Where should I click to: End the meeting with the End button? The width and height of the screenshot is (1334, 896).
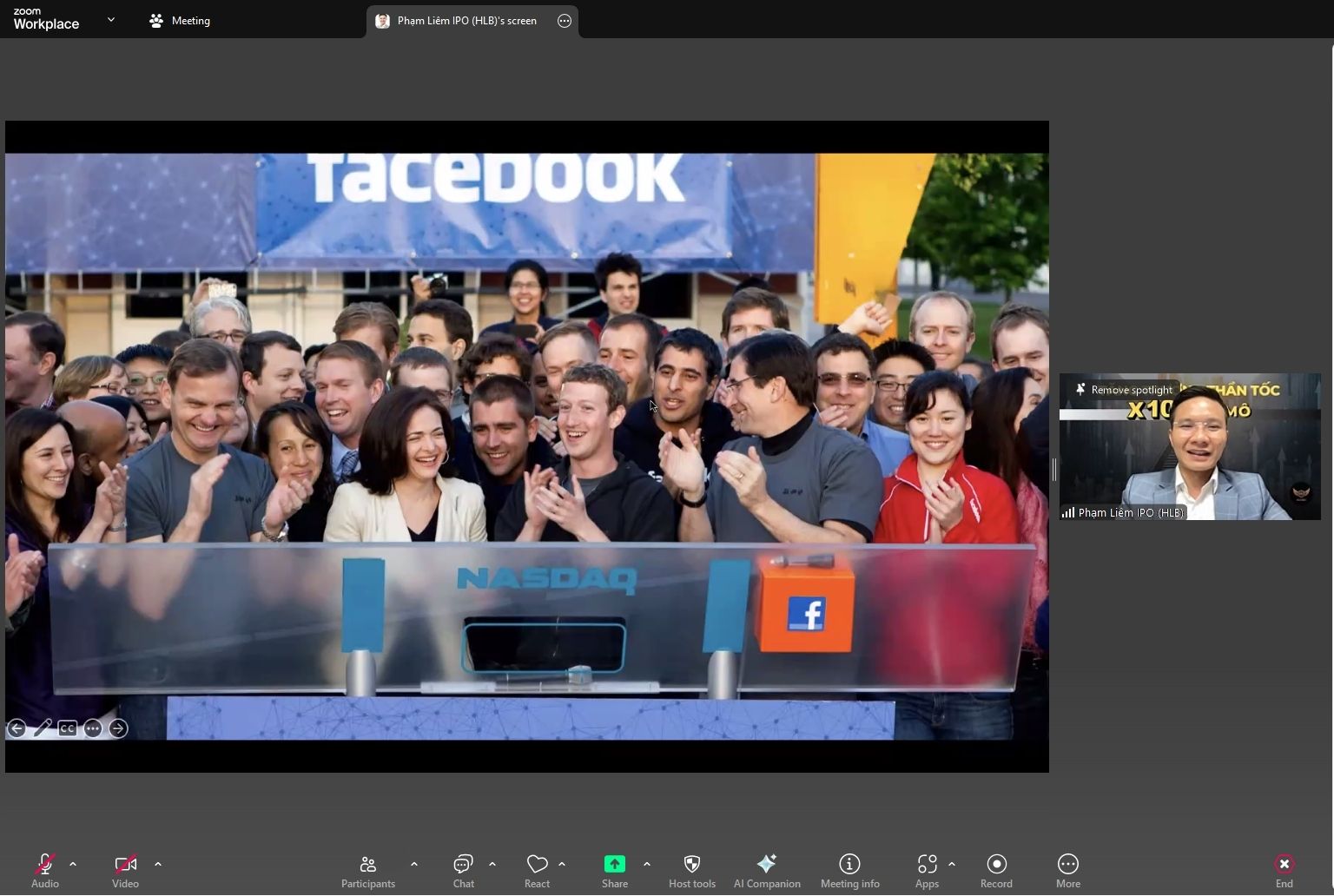click(1284, 871)
